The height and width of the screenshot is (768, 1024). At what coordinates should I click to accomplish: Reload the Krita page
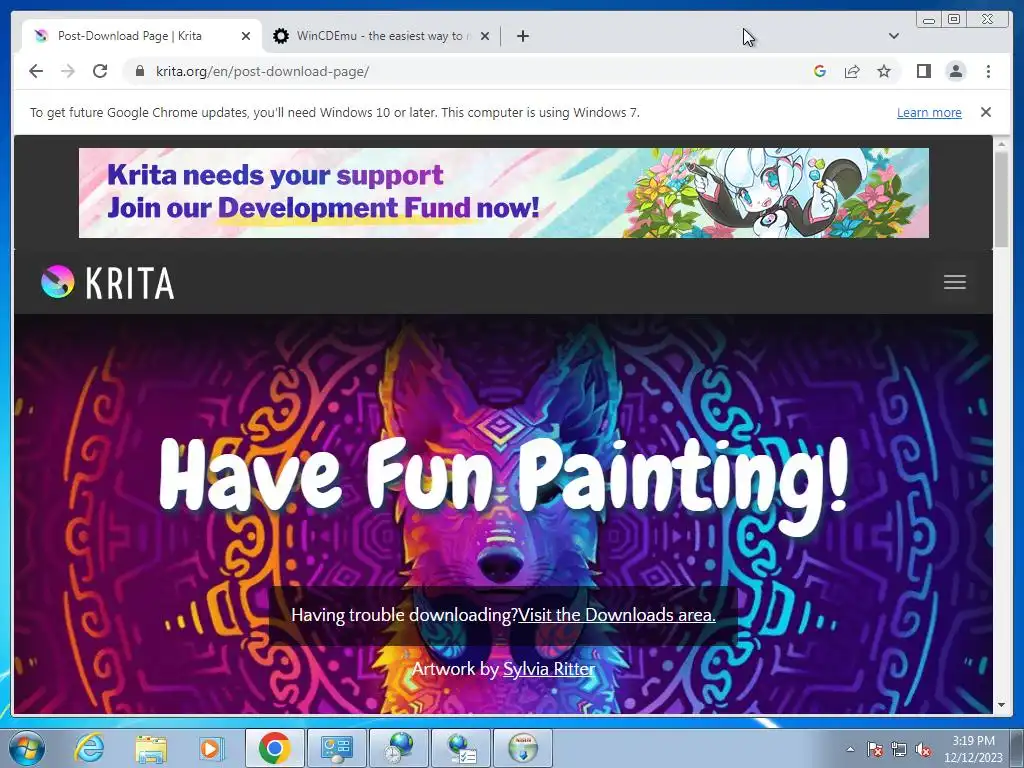coord(100,71)
